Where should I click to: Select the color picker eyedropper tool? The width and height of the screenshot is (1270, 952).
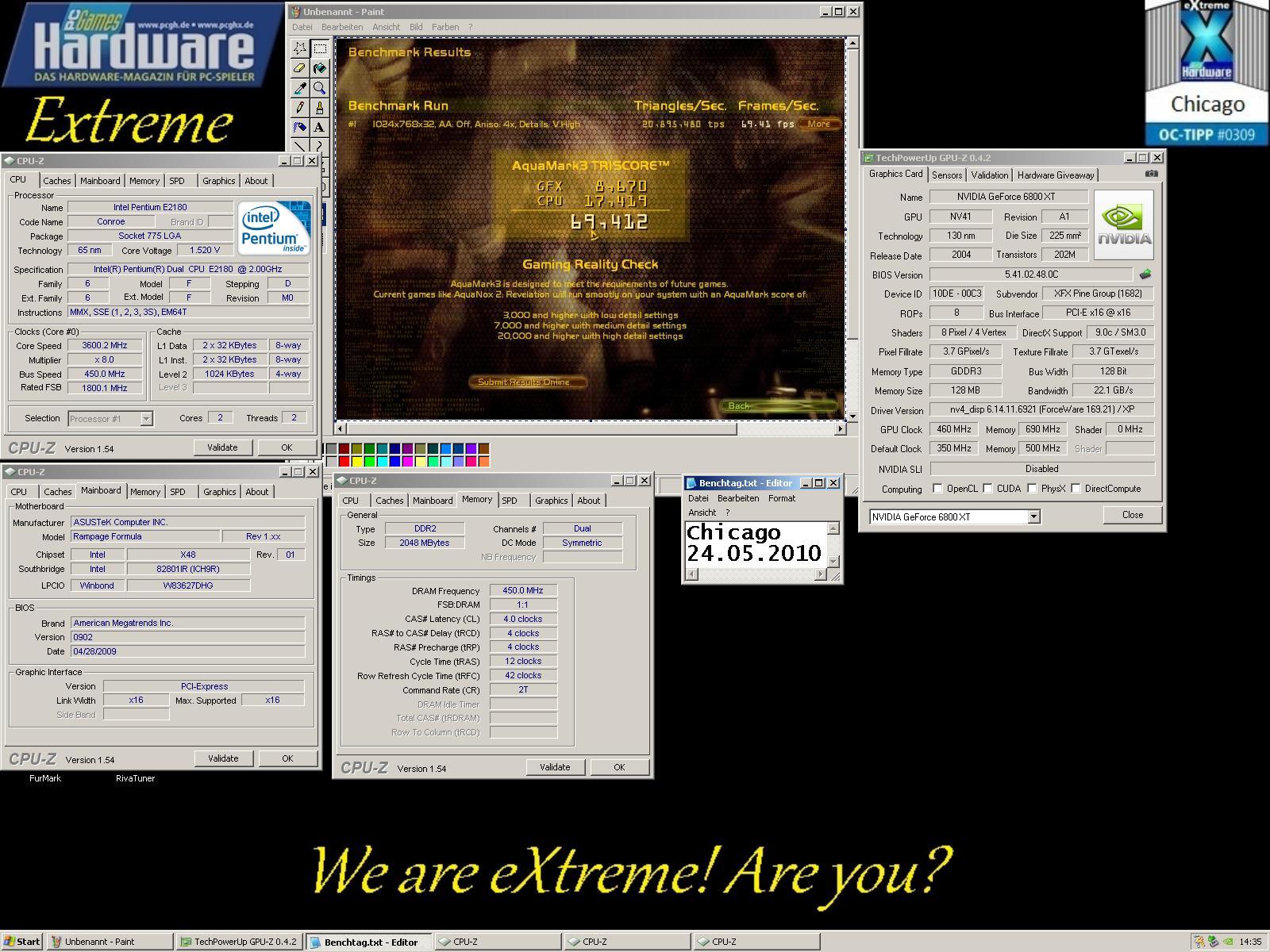[x=300, y=88]
